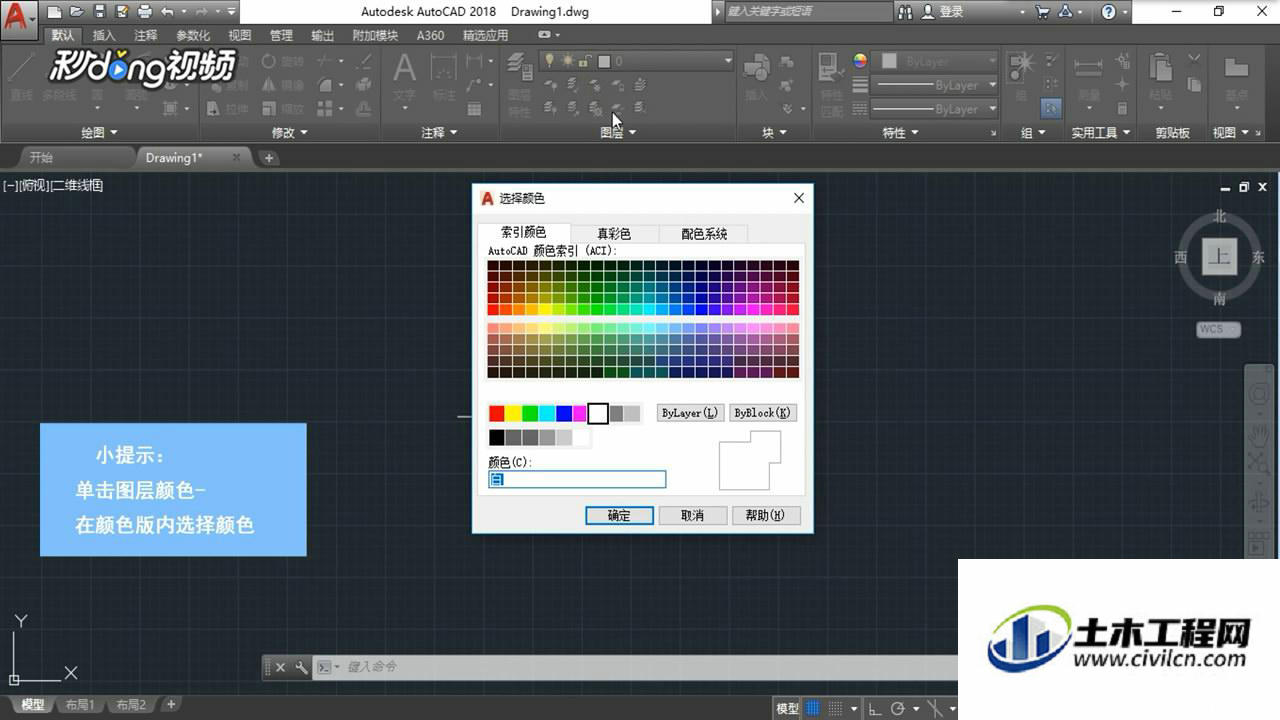Click the Undo arrow icon
Viewport: 1280px width, 720px height.
click(167, 12)
